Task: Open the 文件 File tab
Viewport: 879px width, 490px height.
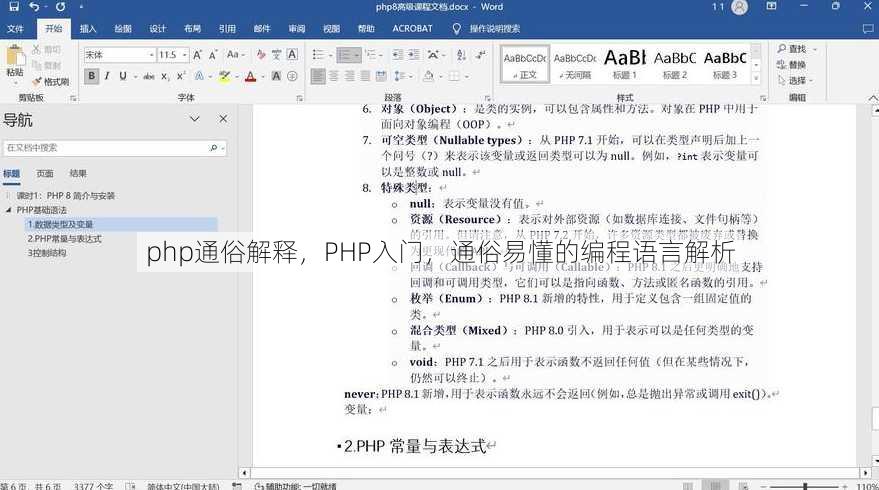Action: click(x=15, y=29)
